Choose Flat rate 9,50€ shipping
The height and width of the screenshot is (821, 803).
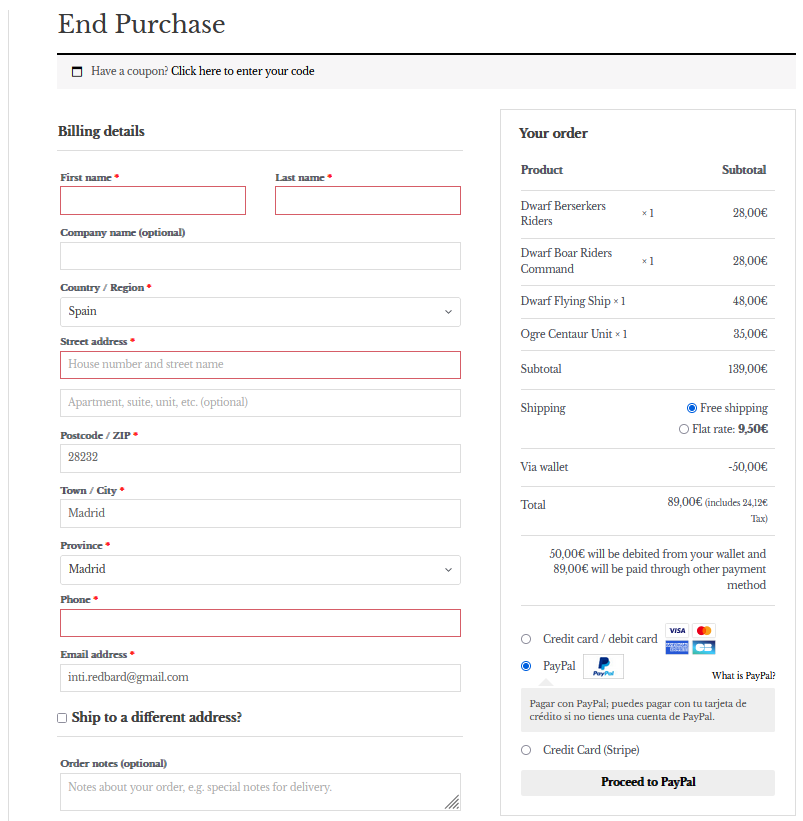click(684, 429)
